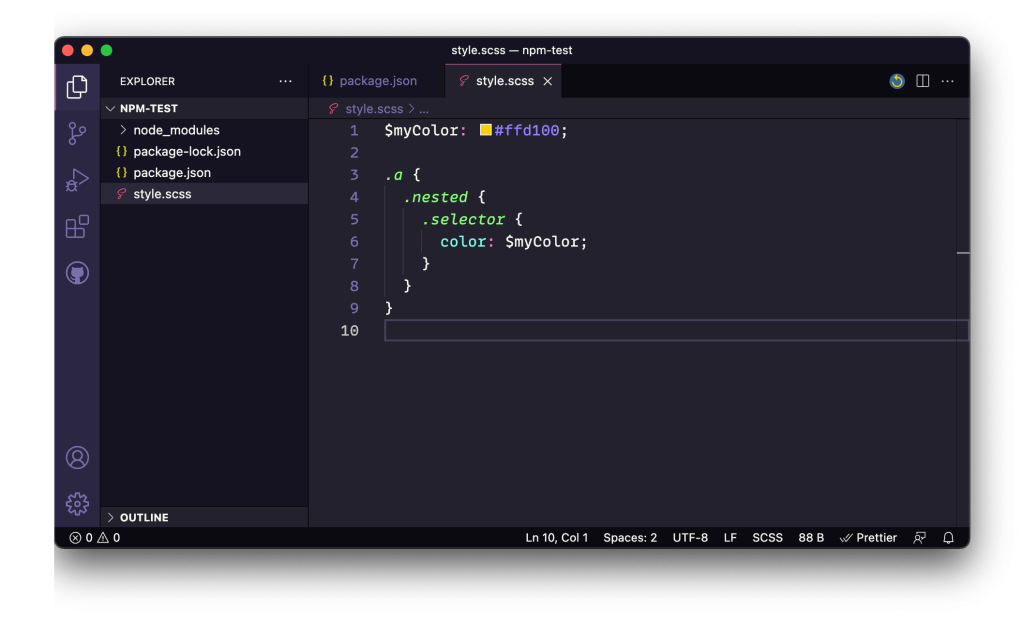Click the .selector text on line 5
The width and height of the screenshot is (1024, 620).
(463, 220)
